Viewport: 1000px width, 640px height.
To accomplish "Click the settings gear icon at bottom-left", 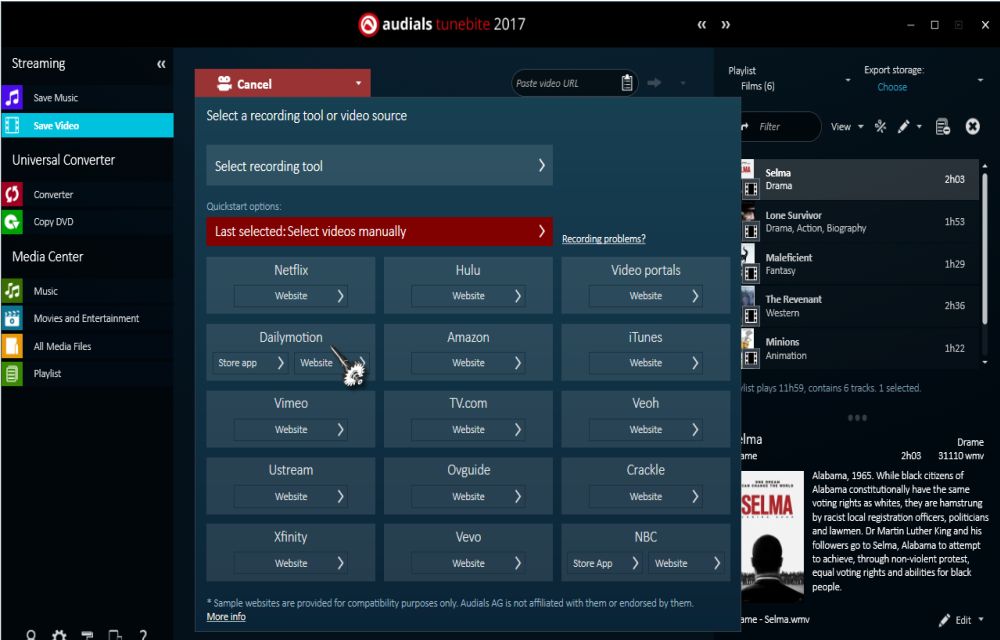I will [59, 635].
